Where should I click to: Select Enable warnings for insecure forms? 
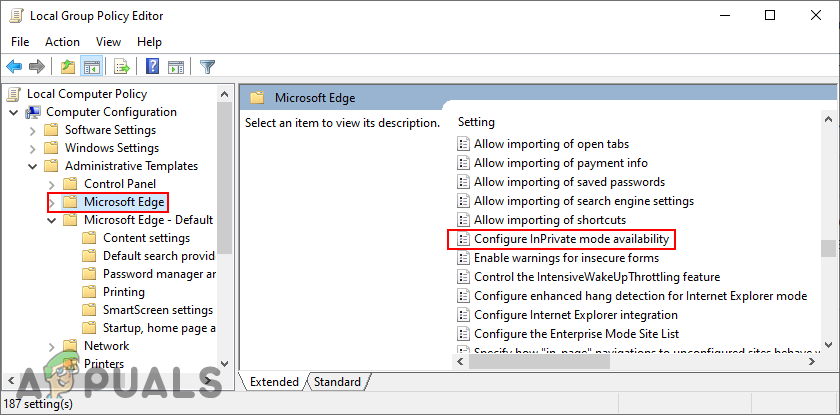click(x=552, y=258)
